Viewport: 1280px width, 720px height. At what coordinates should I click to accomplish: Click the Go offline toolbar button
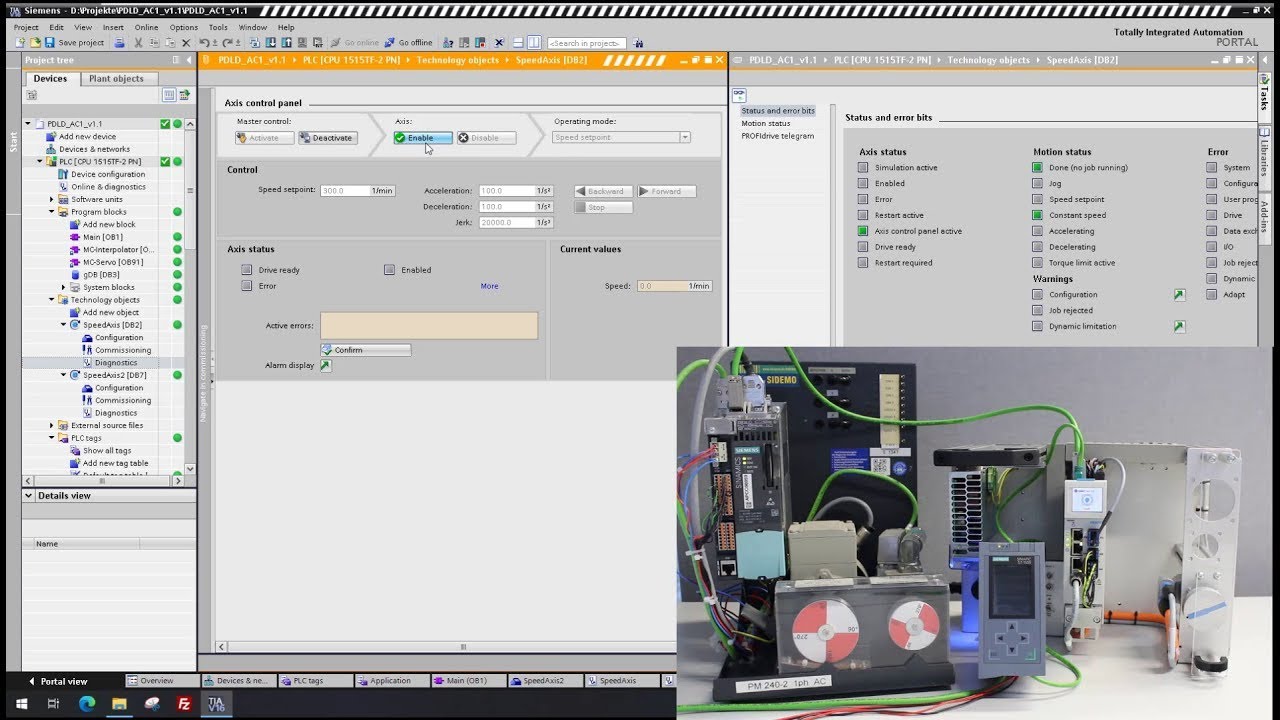click(x=408, y=43)
